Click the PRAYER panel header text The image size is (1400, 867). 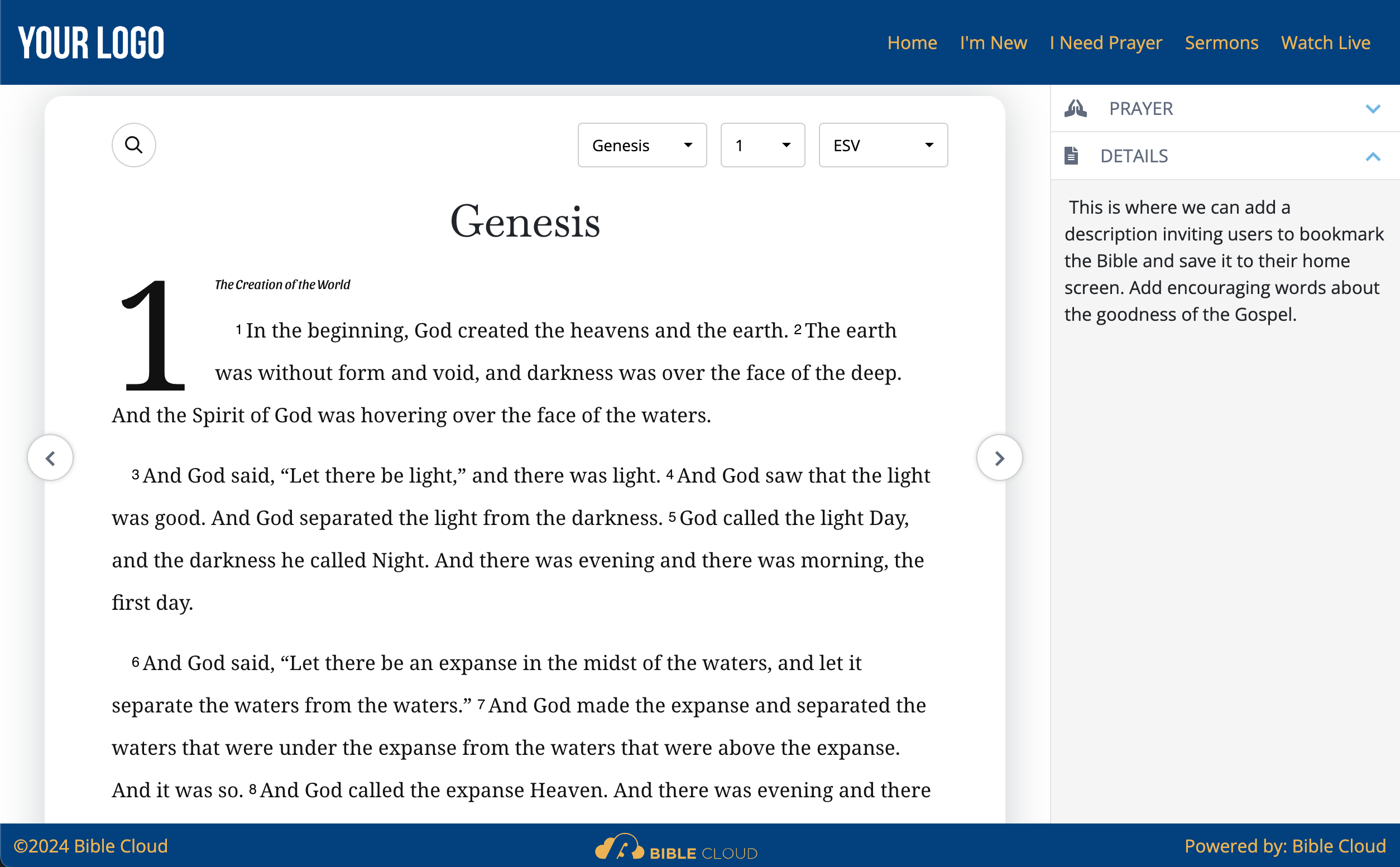pos(1141,108)
